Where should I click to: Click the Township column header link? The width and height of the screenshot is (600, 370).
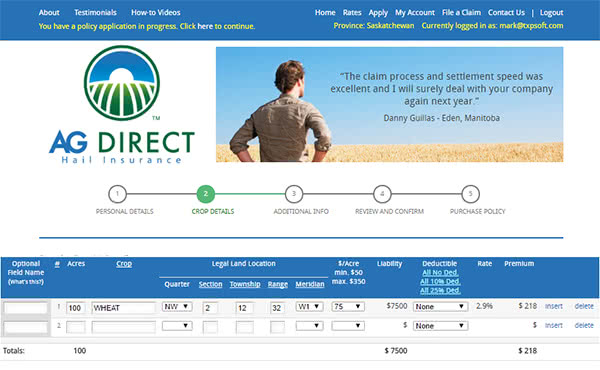[x=245, y=284]
